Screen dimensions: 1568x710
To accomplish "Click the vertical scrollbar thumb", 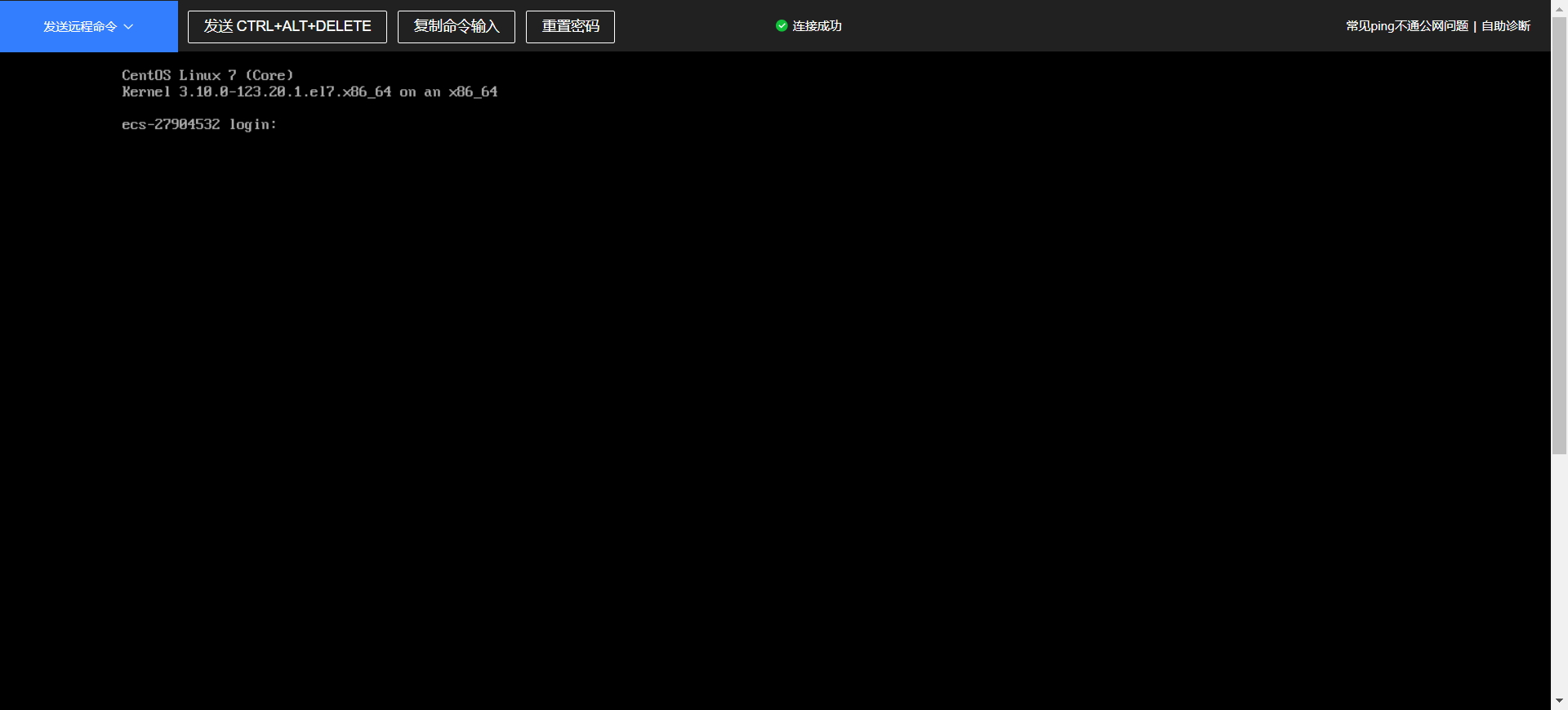I will (x=1559, y=235).
